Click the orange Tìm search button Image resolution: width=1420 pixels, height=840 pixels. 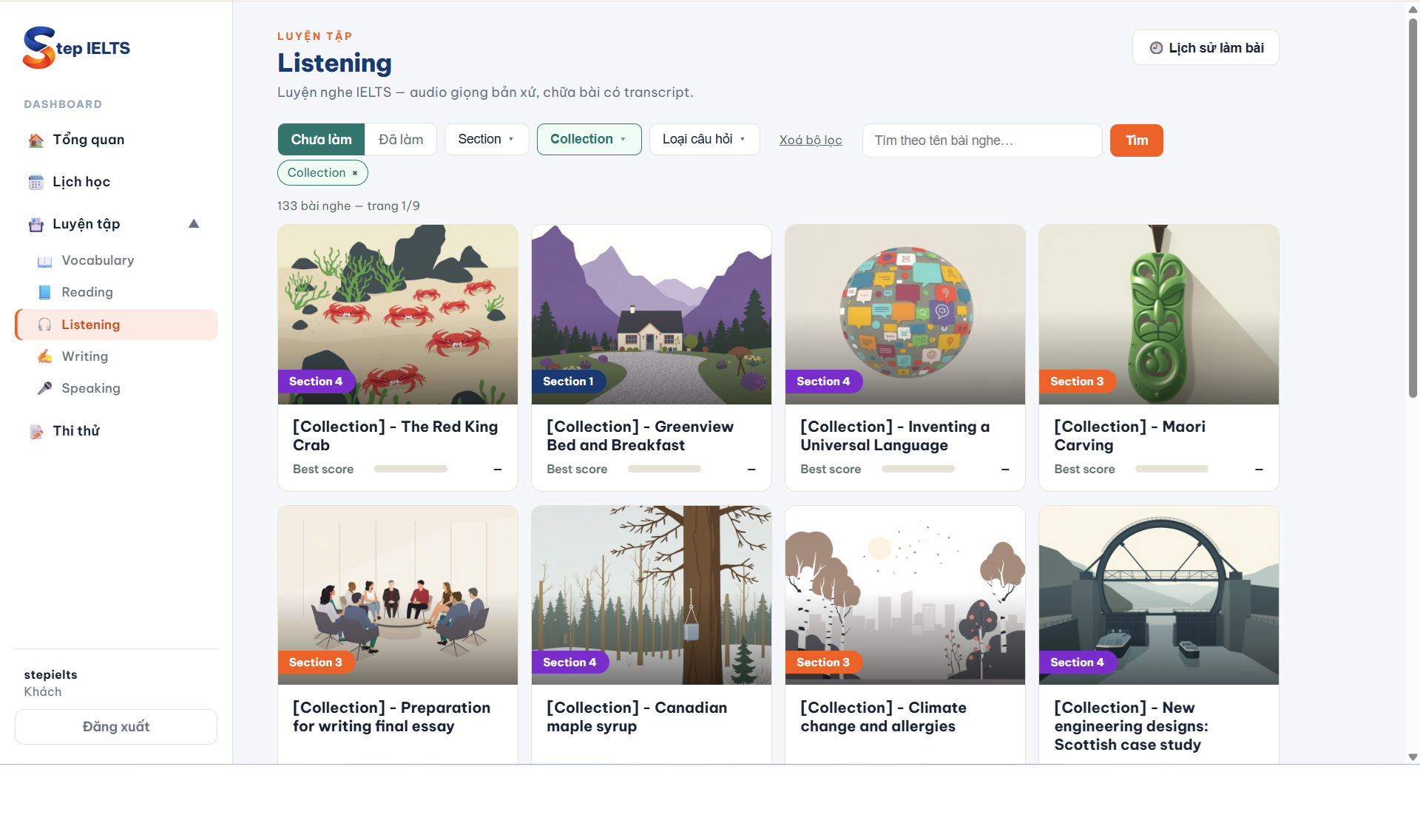tap(1136, 140)
